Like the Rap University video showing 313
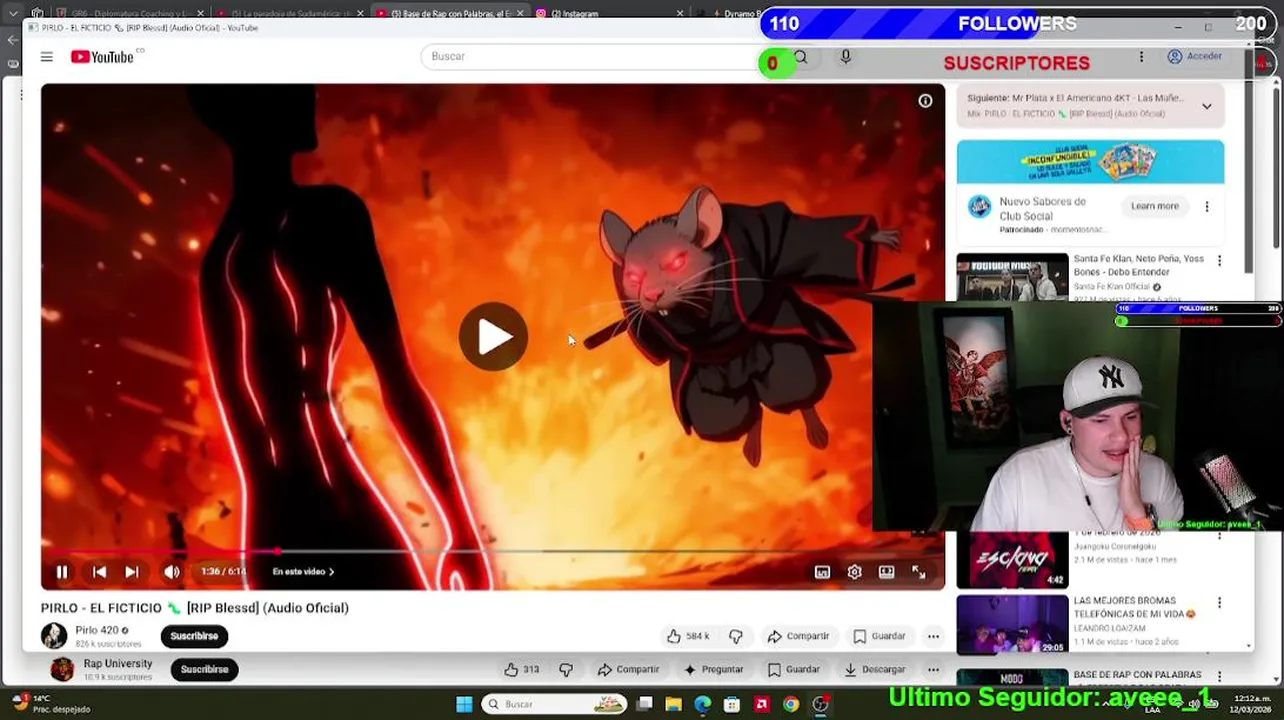Screen dimensions: 1284x720 pyautogui.click(x=522, y=670)
